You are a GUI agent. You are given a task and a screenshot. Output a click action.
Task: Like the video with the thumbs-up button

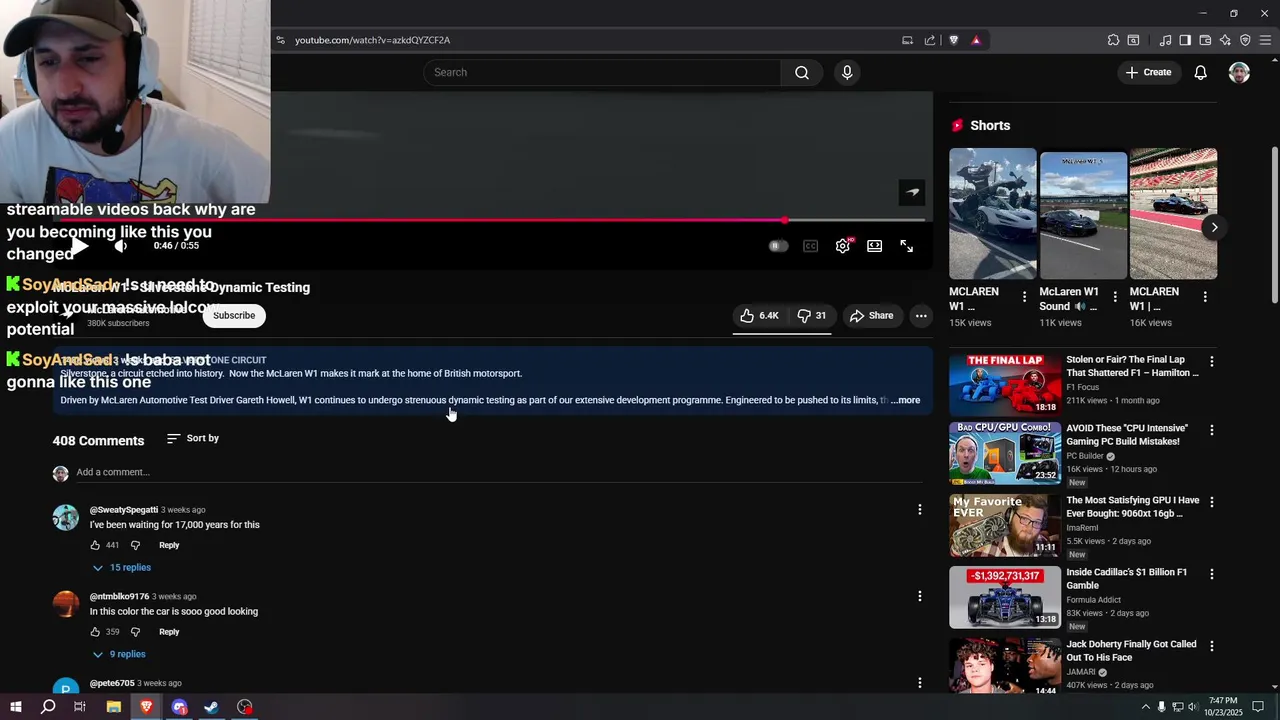[759, 315]
